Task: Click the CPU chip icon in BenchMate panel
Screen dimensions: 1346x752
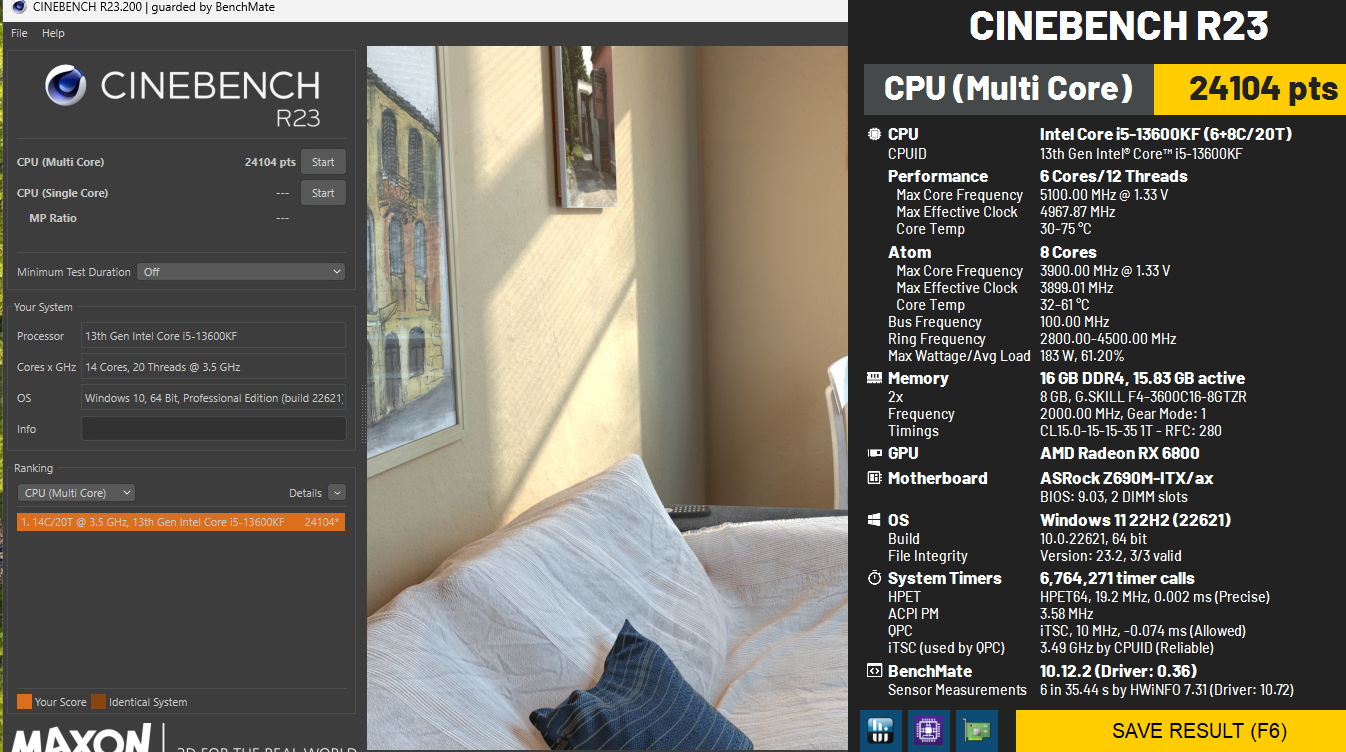Action: point(875,134)
